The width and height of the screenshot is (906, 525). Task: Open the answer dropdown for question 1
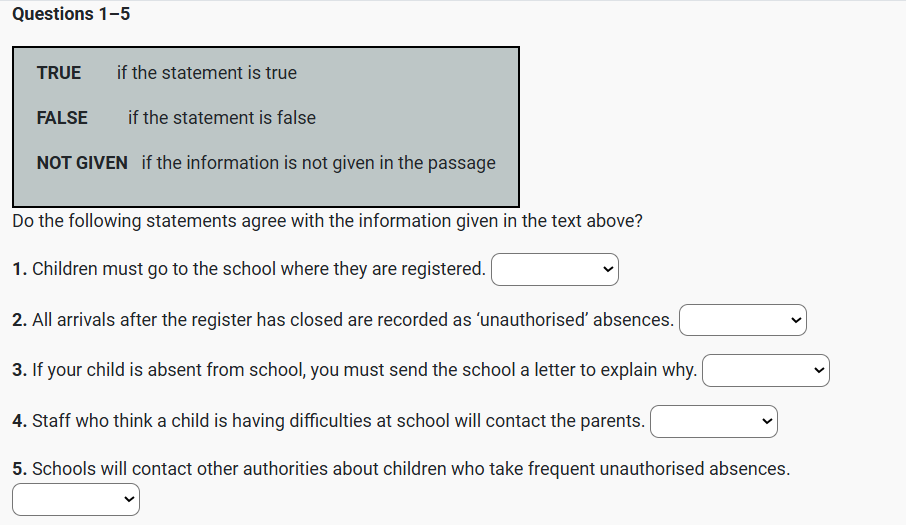[x=554, y=269]
